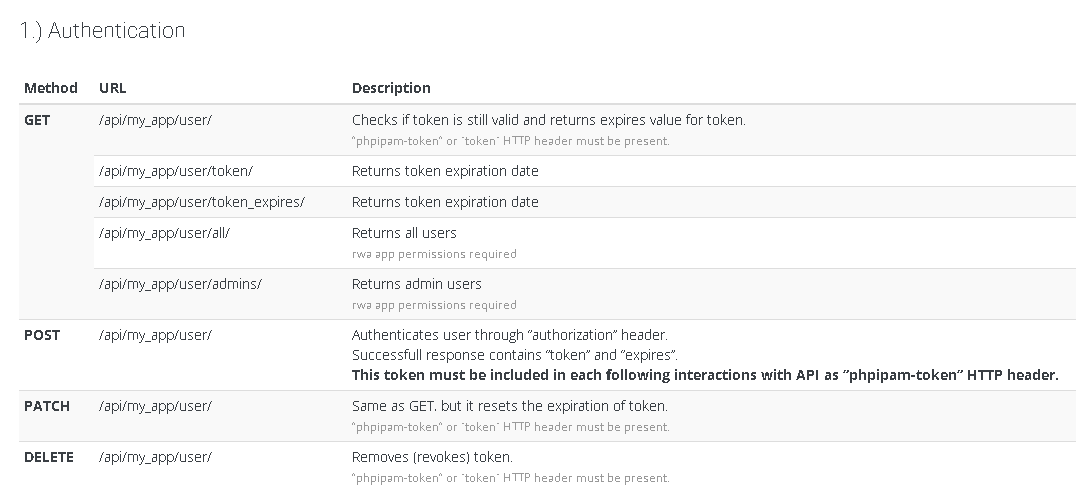Click the bold "This token must be included" text
Viewport: 1076px width, 495px height.
click(704, 375)
